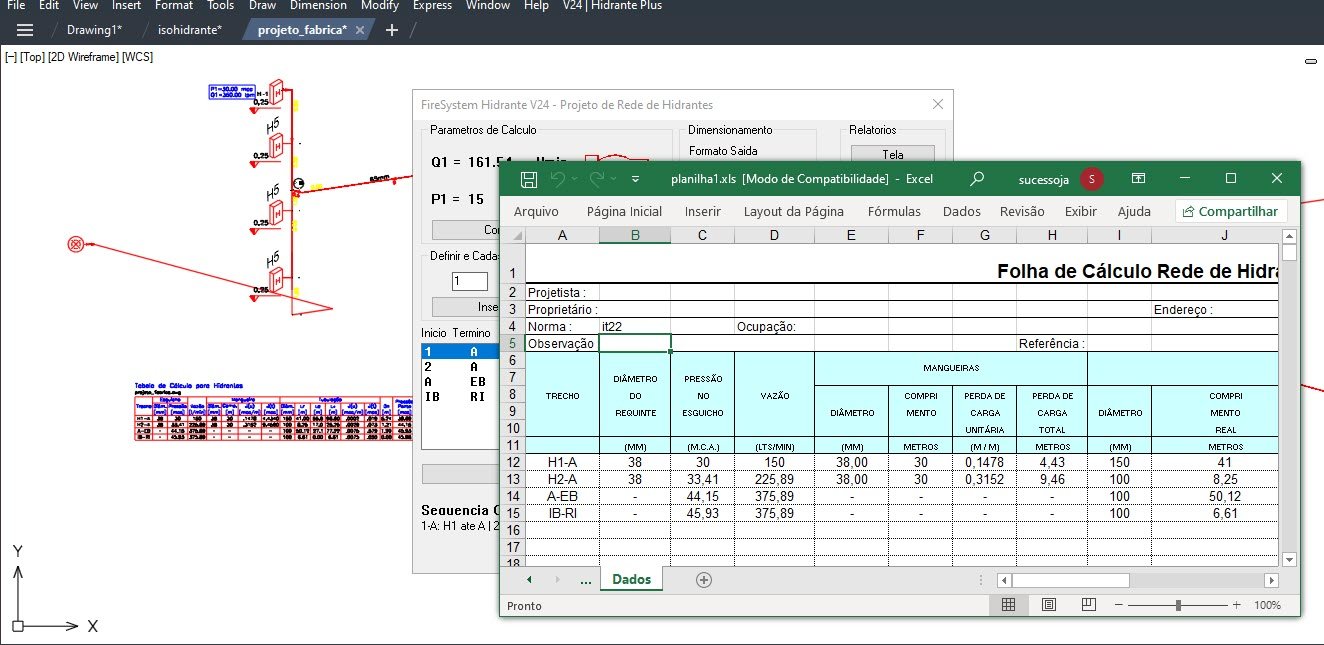
Task: Click trecho number input field showing 1
Action: [469, 282]
